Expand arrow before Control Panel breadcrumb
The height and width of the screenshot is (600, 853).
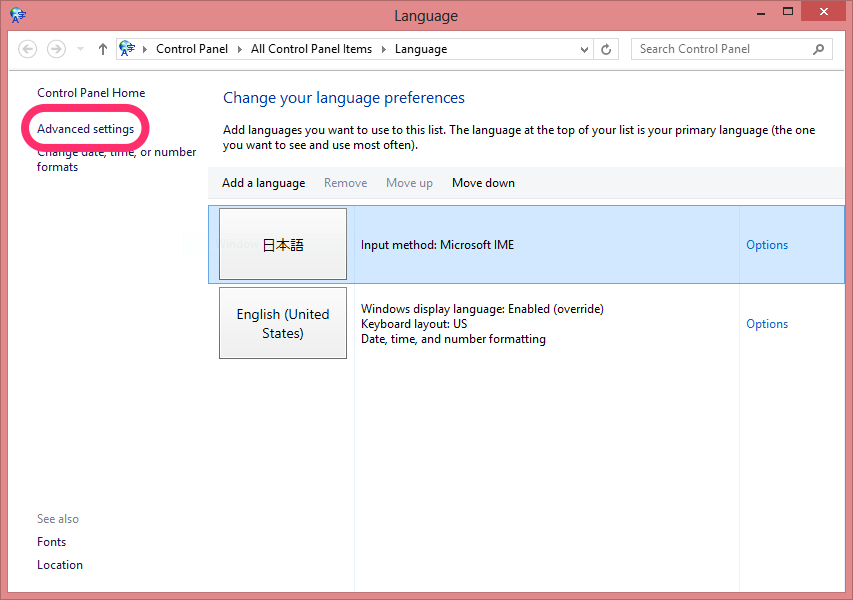145,50
